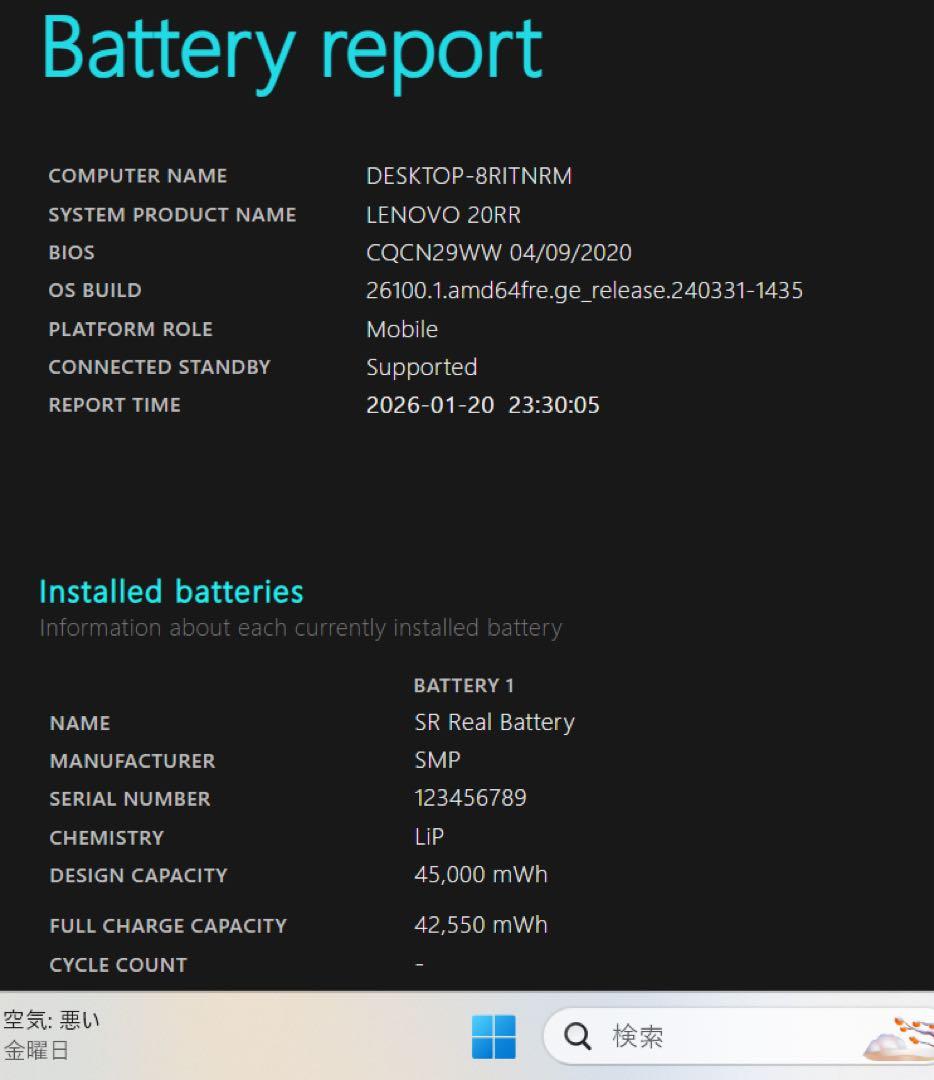
Task: Click the Installed batteries section heading
Action: pyautogui.click(x=171, y=592)
